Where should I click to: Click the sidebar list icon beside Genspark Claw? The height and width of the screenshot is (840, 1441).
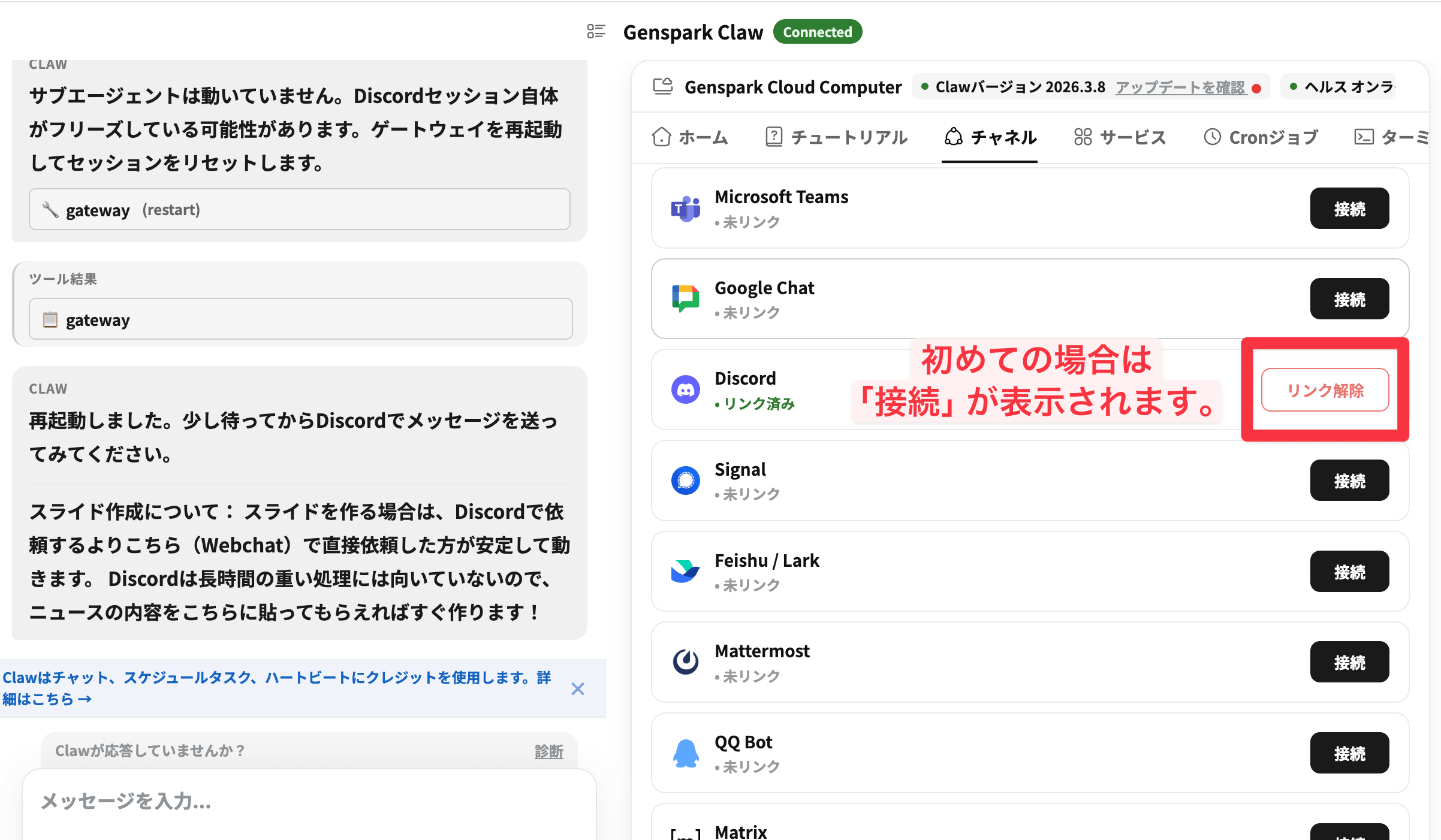596,31
